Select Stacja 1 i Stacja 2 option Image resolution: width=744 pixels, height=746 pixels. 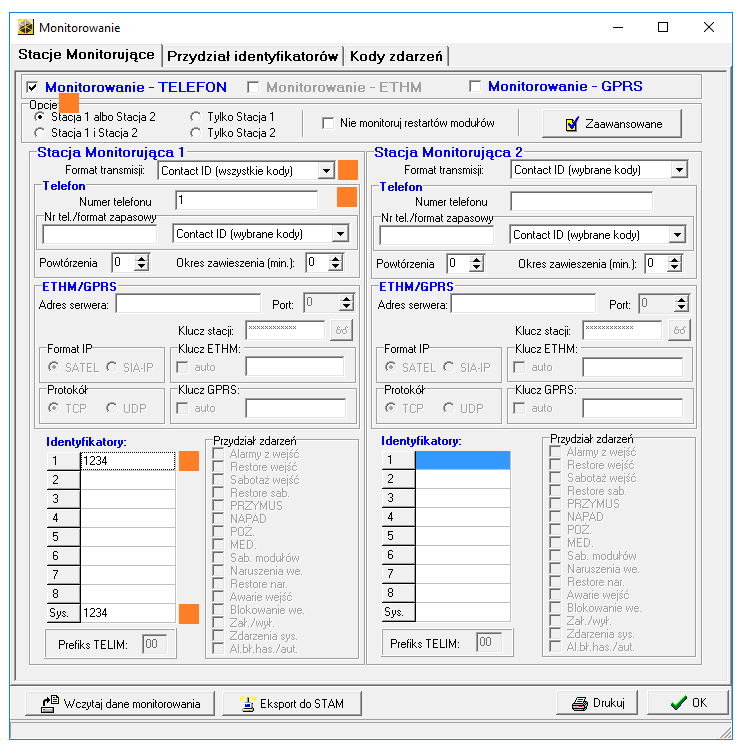[40, 132]
